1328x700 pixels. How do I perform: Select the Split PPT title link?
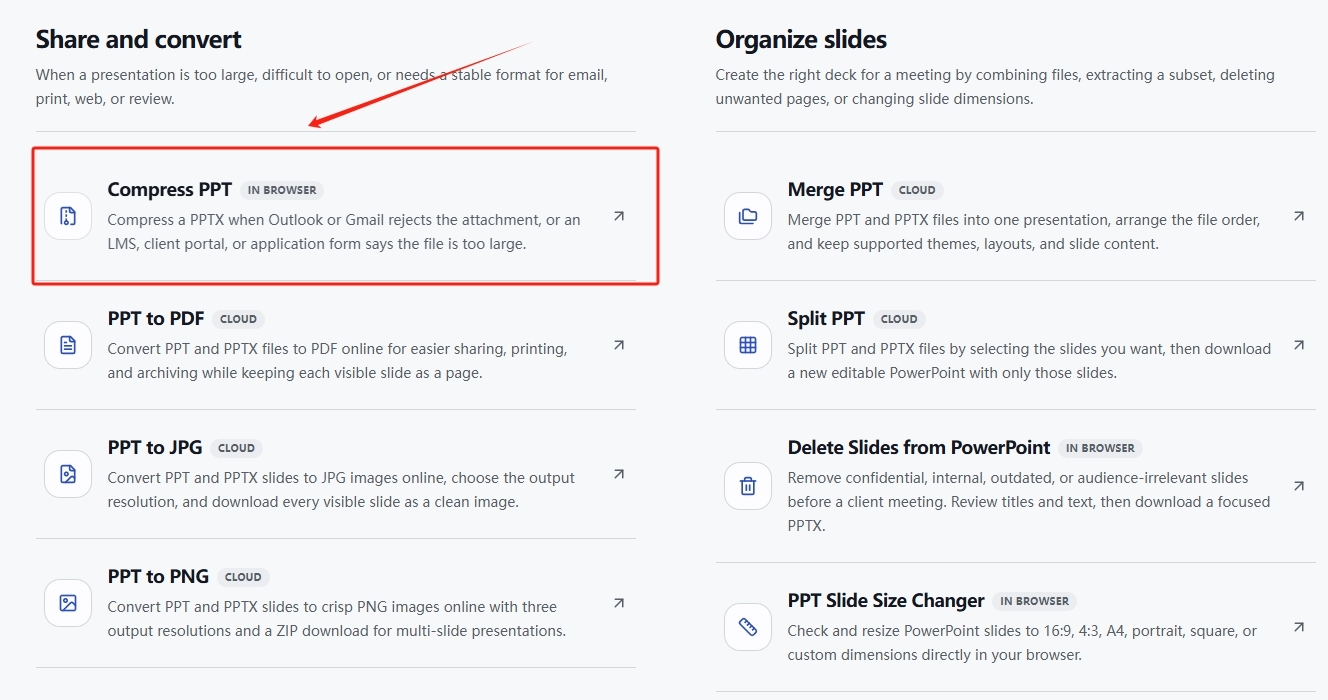coord(826,319)
